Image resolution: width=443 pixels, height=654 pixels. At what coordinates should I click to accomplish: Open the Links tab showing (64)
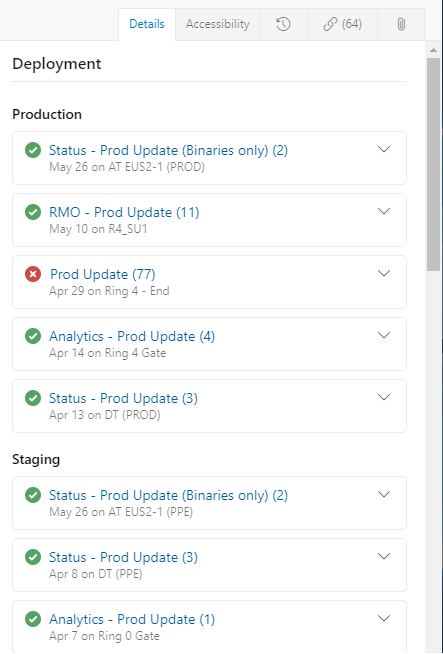coord(342,24)
